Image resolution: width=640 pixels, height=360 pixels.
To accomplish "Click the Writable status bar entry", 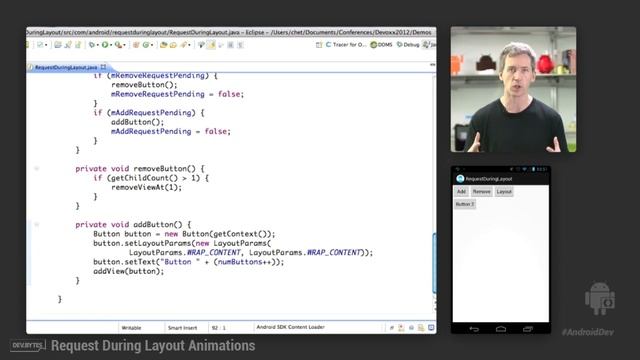I will click(x=131, y=328).
